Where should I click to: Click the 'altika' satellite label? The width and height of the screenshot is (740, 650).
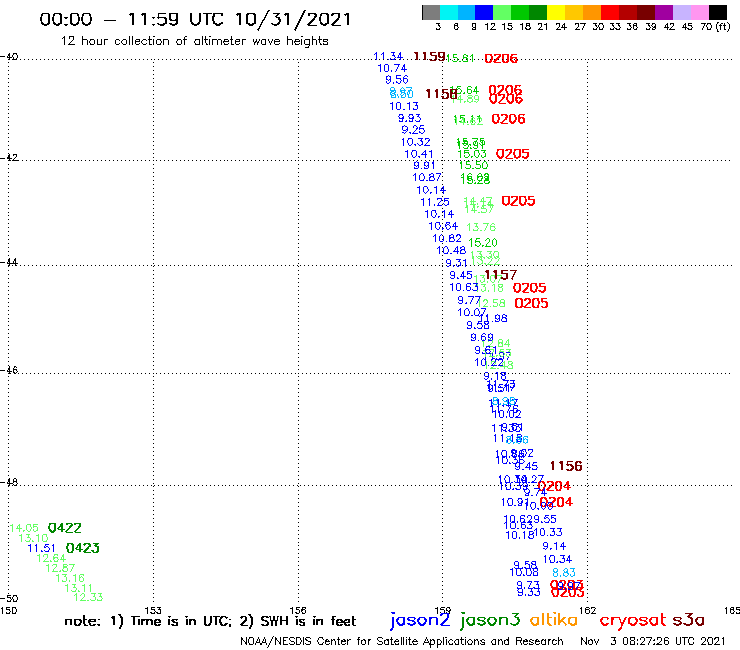click(x=553, y=620)
